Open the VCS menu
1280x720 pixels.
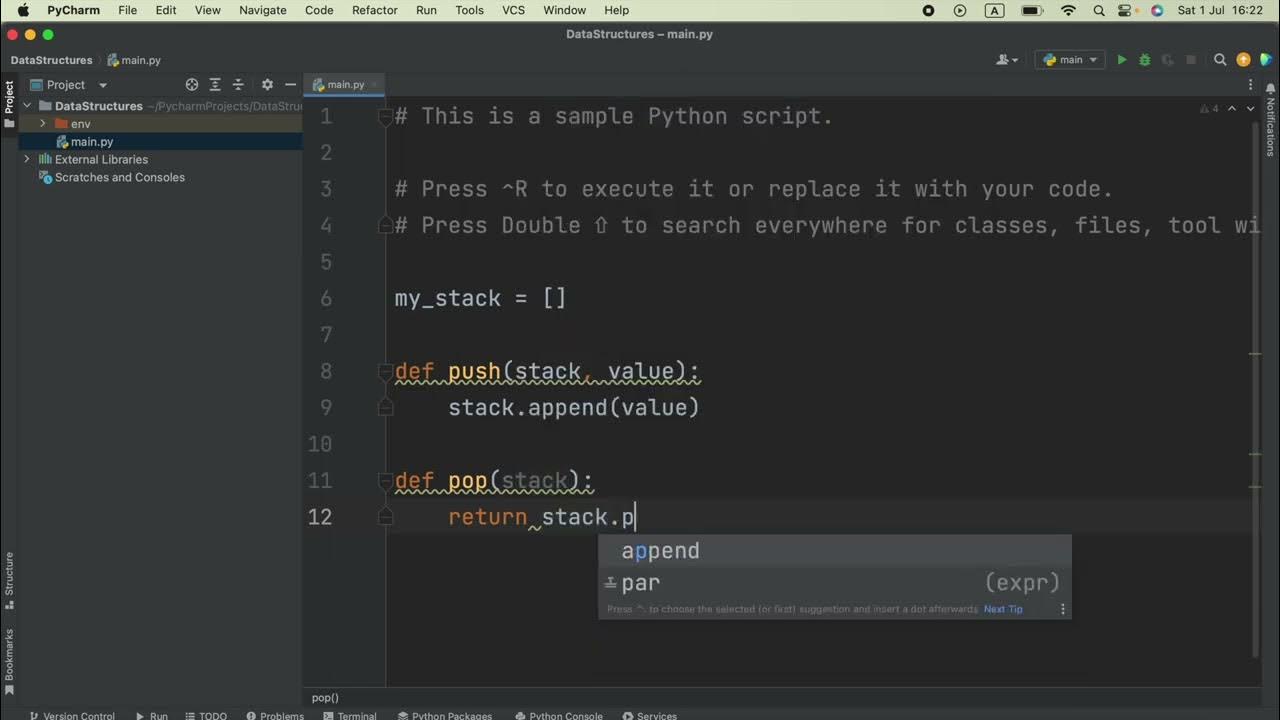click(x=513, y=10)
